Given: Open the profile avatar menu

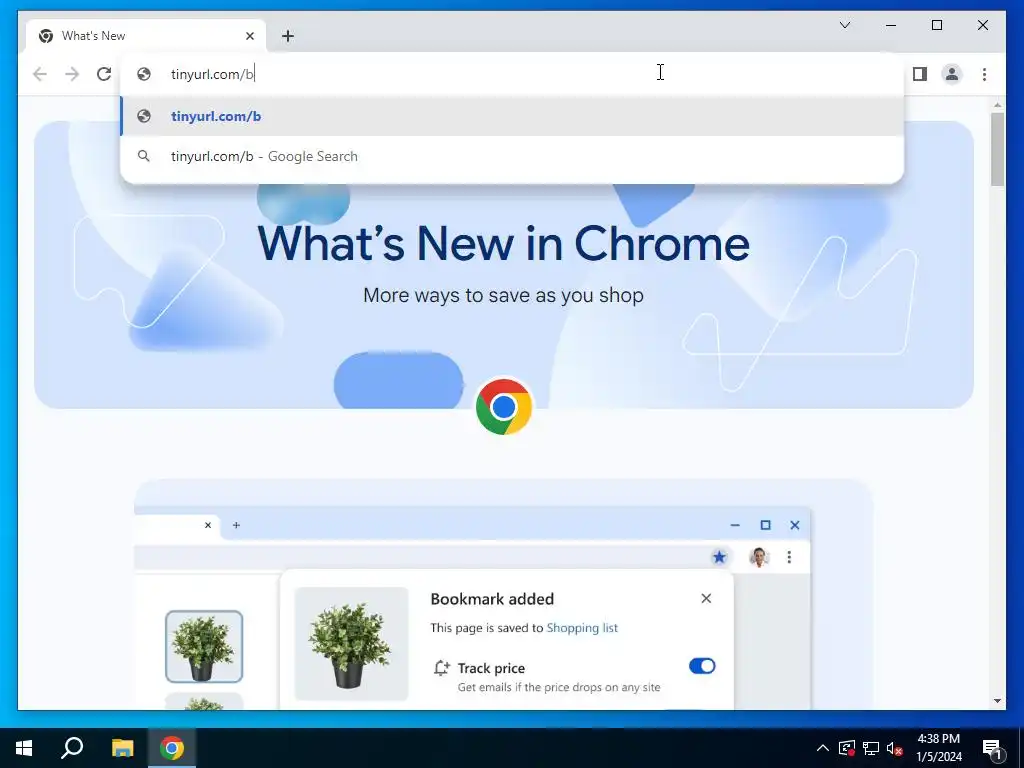Looking at the screenshot, I should tap(952, 74).
